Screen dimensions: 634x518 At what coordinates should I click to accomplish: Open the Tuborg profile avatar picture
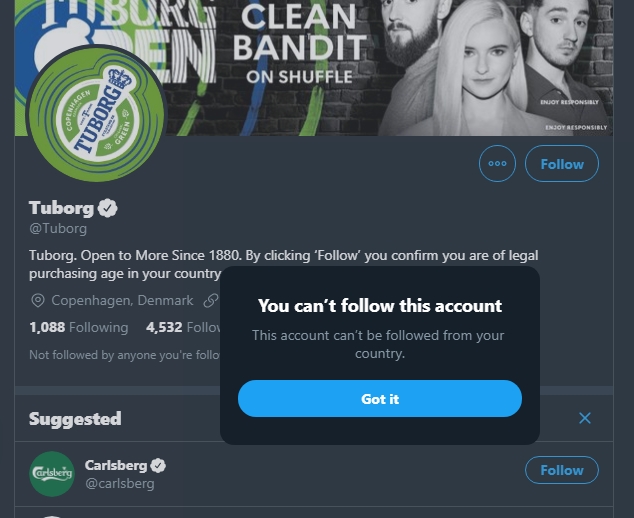(x=97, y=114)
